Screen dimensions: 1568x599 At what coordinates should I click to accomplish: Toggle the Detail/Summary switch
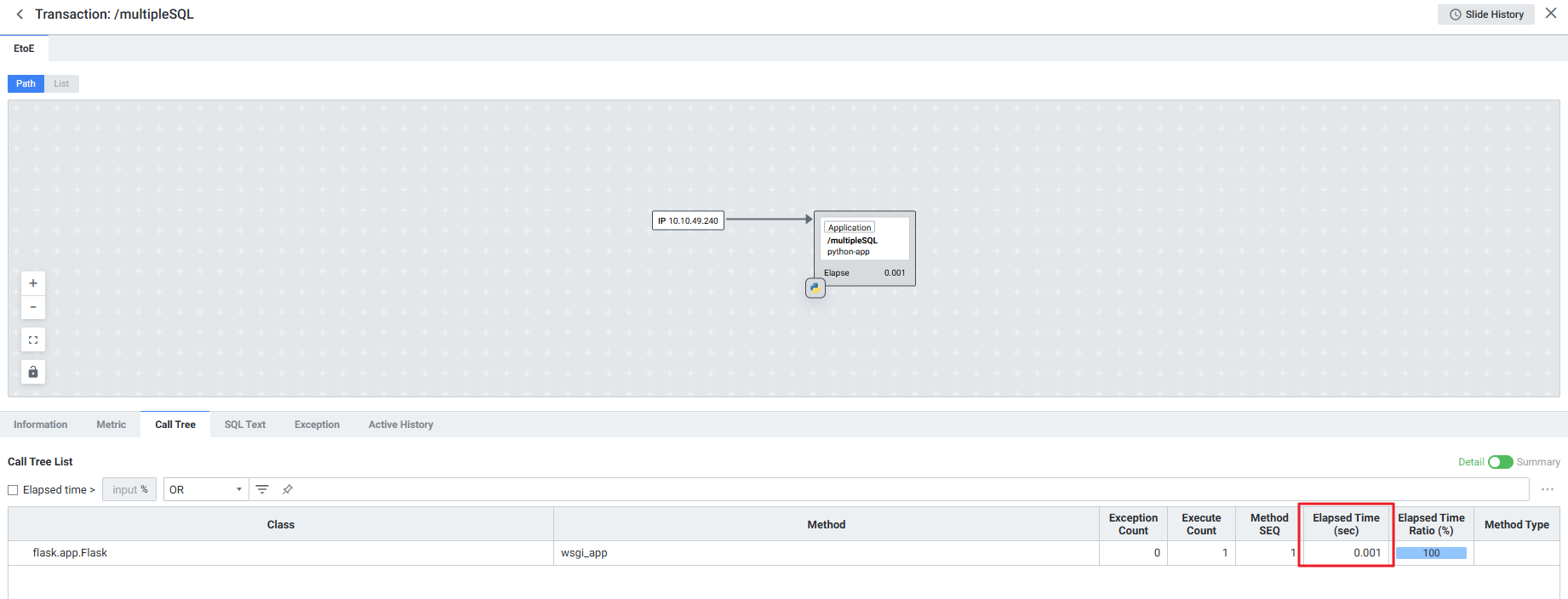1500,462
